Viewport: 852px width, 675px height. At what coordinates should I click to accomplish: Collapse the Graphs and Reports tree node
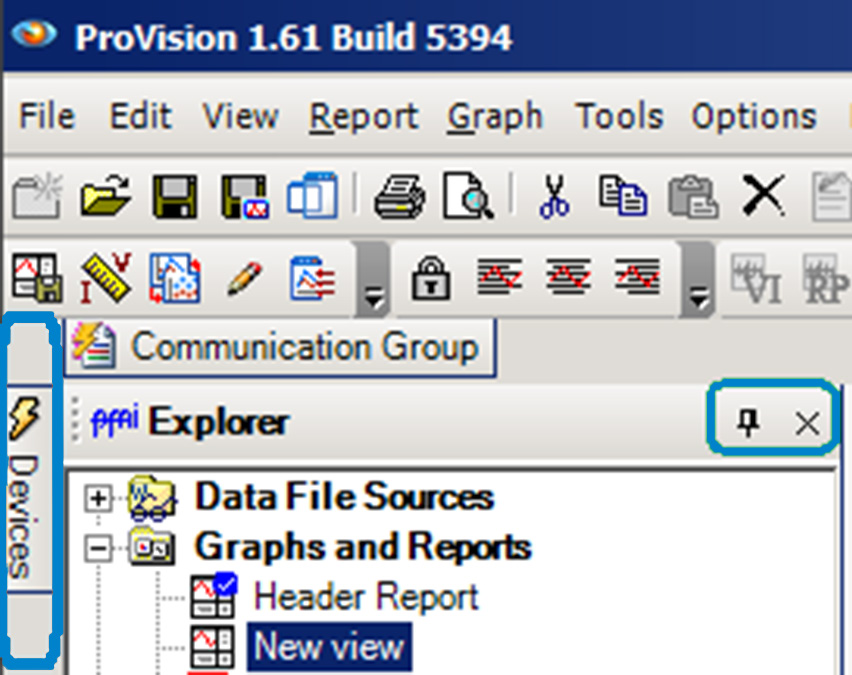pyautogui.click(x=95, y=547)
